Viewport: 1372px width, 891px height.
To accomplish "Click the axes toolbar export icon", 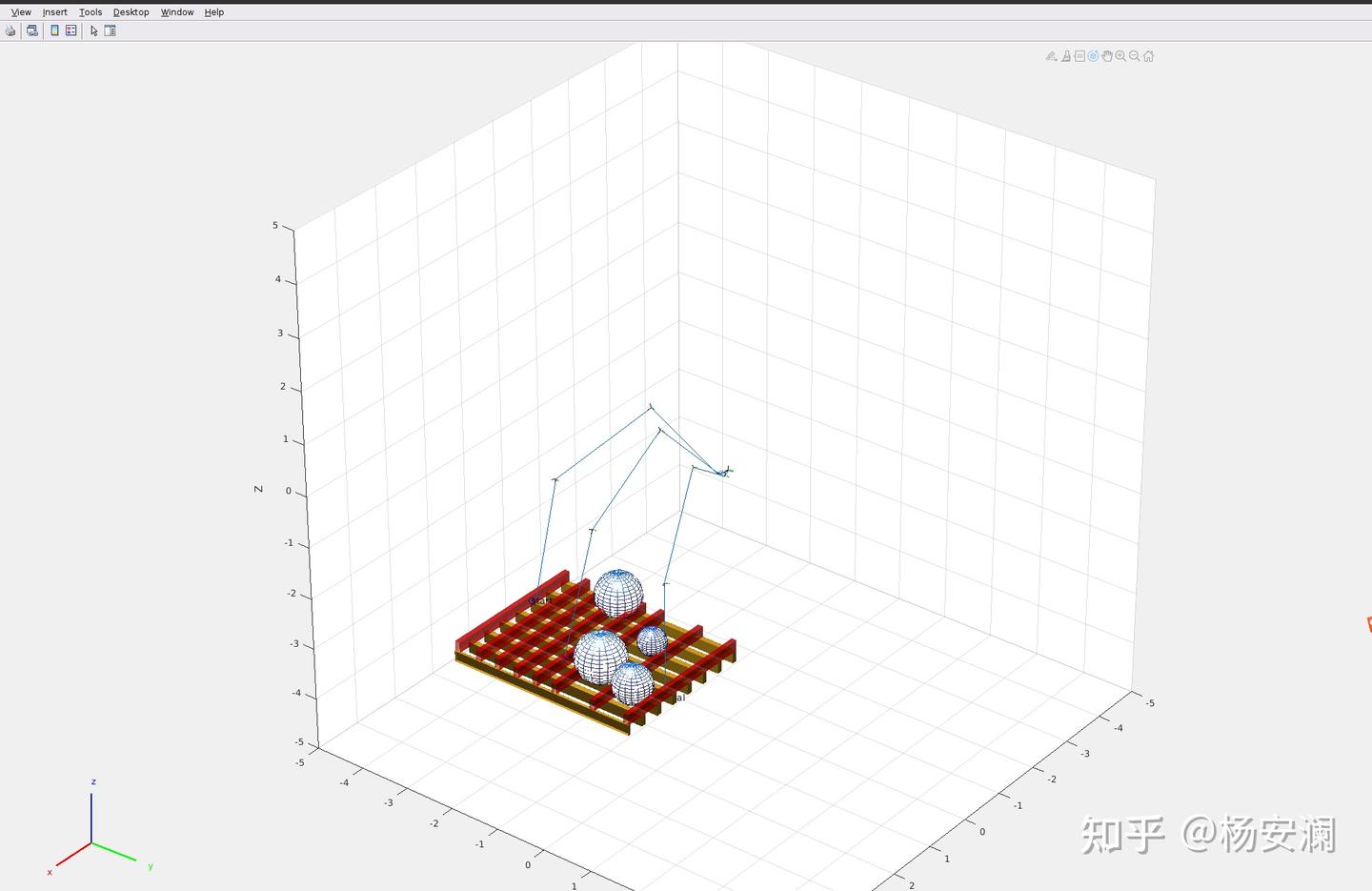I will [x=1052, y=56].
